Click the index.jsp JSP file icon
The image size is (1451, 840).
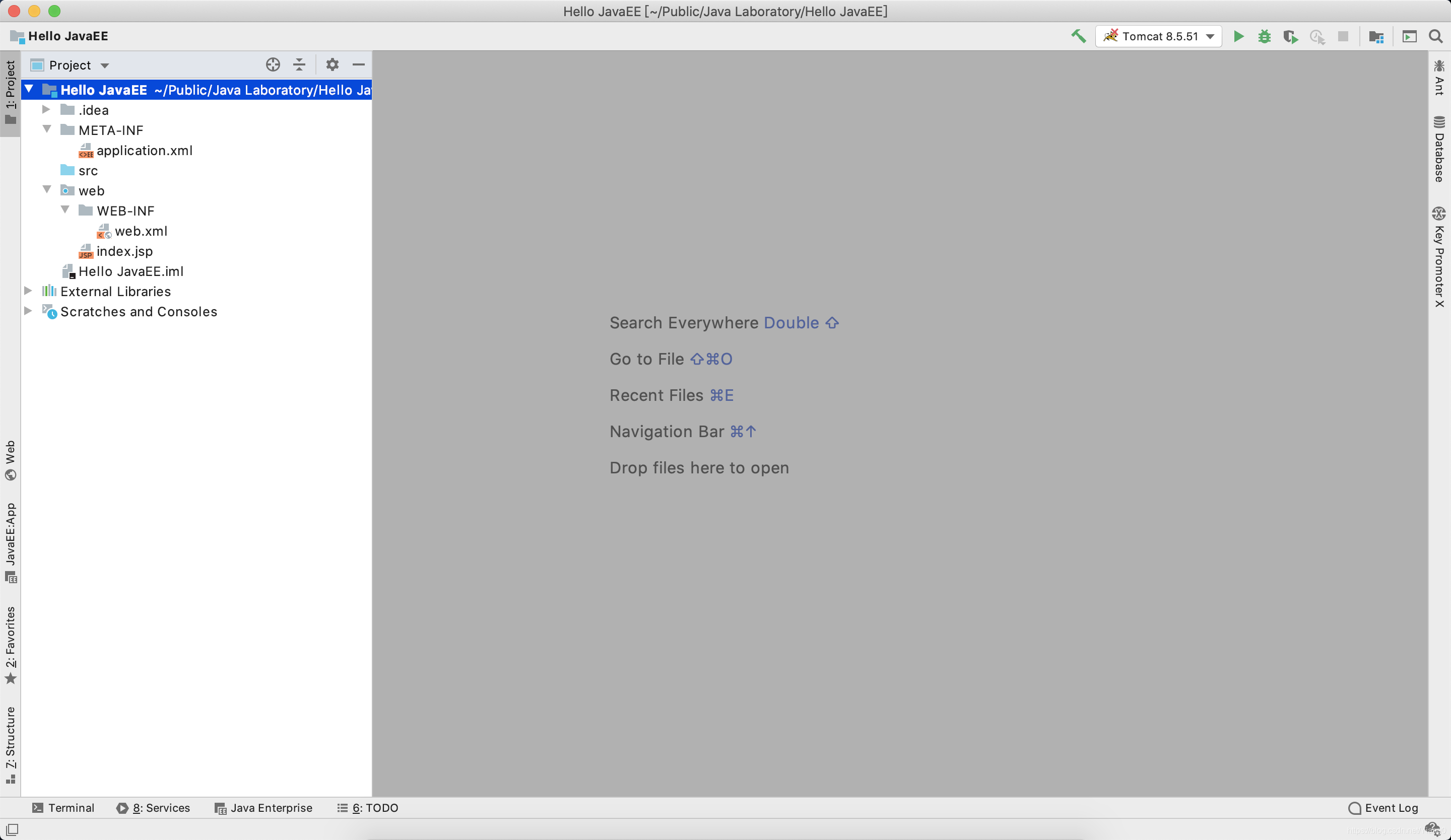click(x=86, y=251)
